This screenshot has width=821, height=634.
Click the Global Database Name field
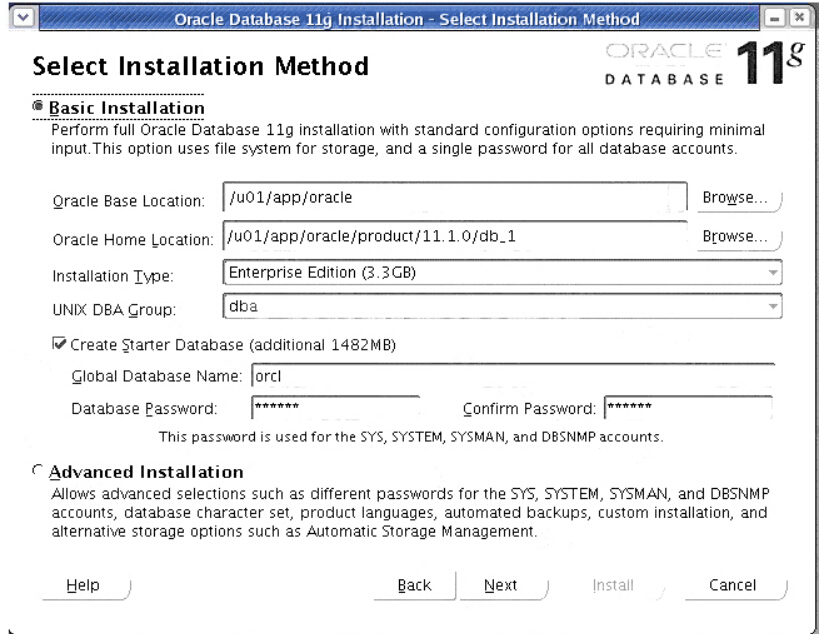tap(513, 376)
